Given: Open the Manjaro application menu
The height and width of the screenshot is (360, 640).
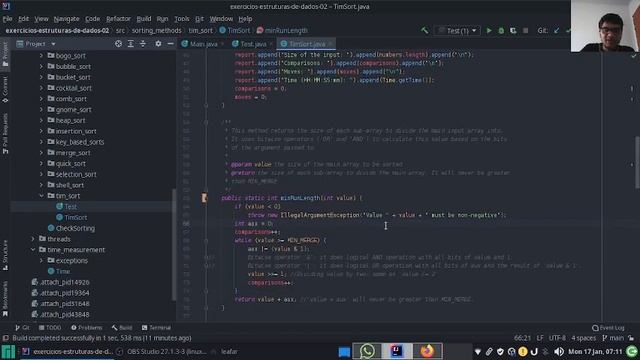Looking at the screenshot, I should 8,351.
